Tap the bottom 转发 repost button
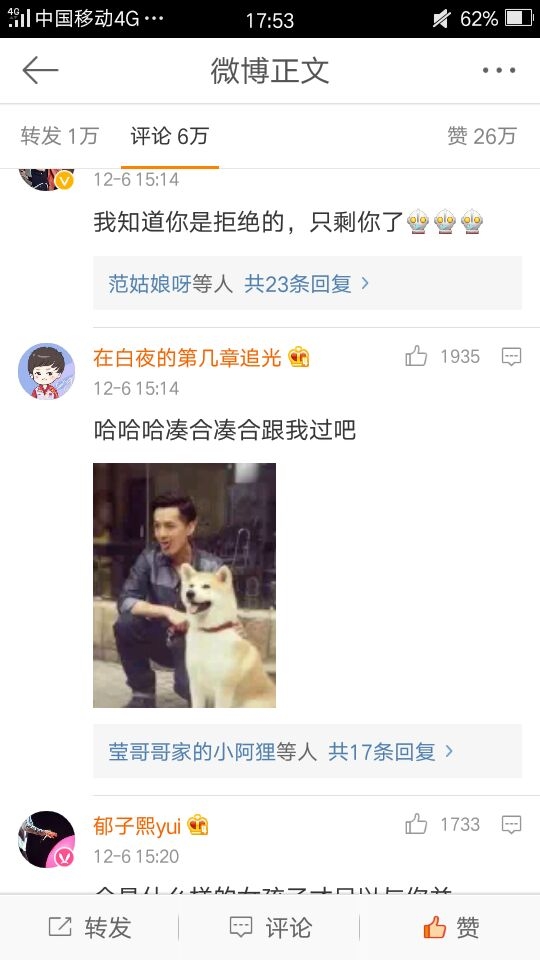Screen dimensions: 540x960 (90, 928)
